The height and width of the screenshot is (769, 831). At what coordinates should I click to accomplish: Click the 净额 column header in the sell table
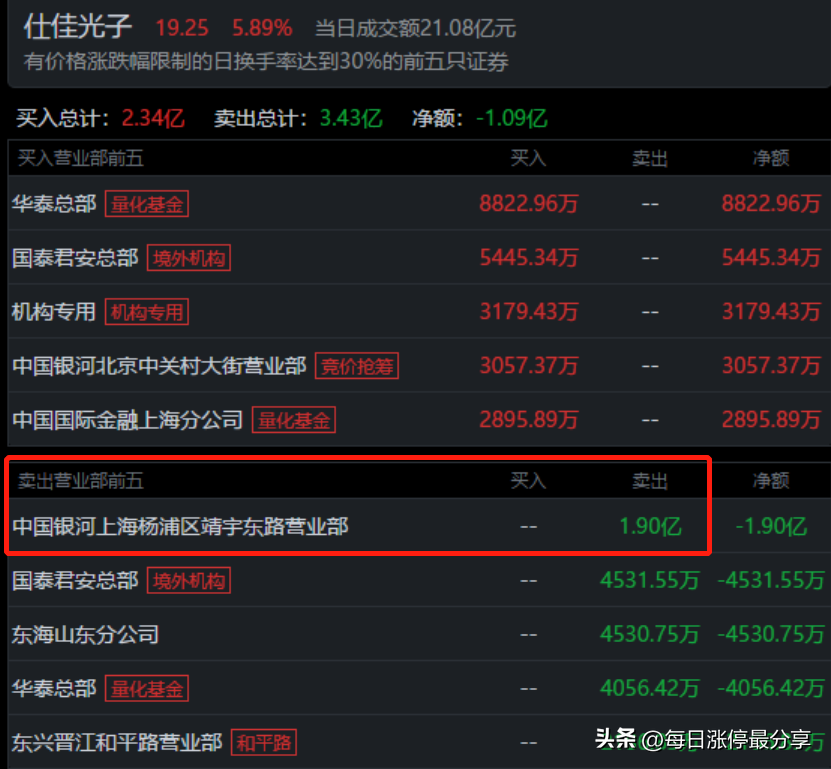[771, 481]
